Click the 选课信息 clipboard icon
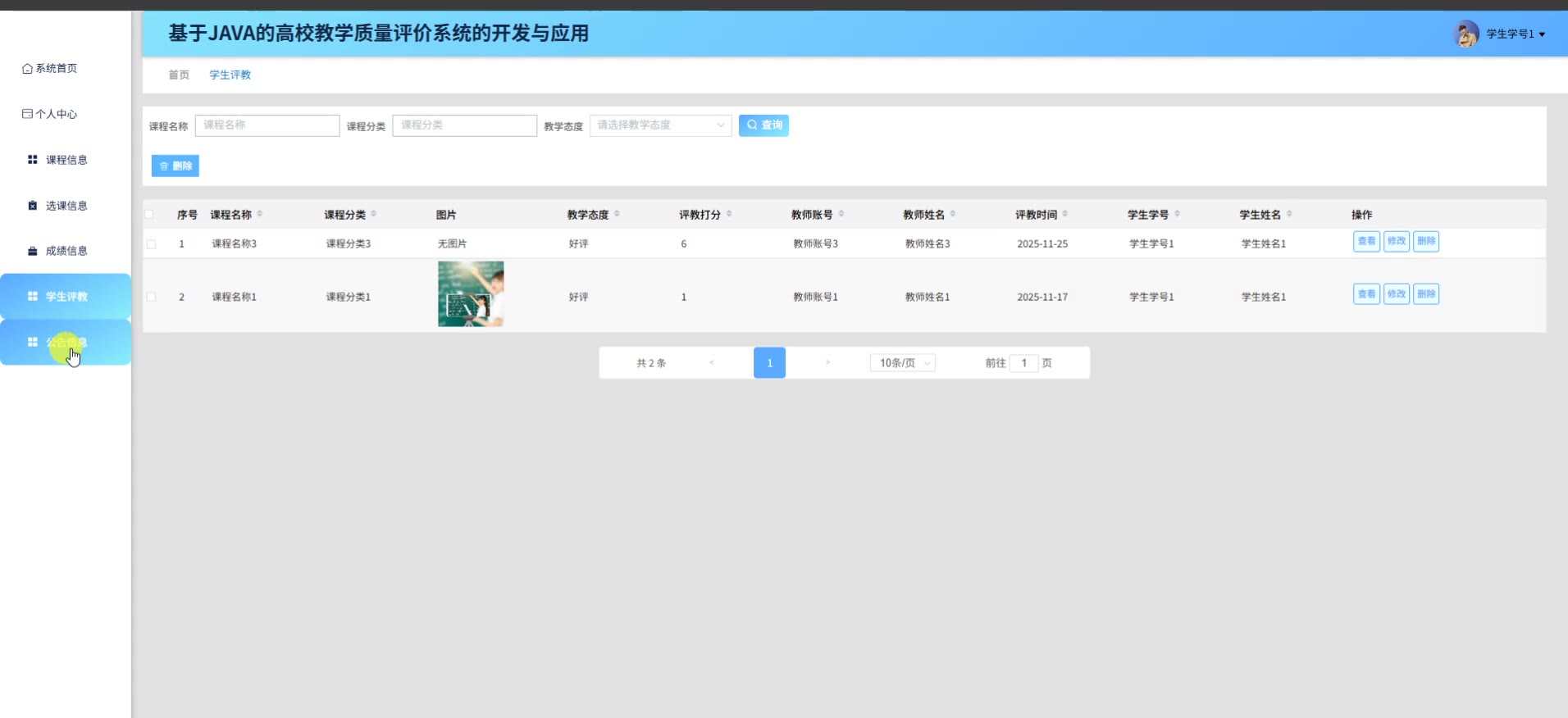The image size is (1568, 718). [x=33, y=206]
